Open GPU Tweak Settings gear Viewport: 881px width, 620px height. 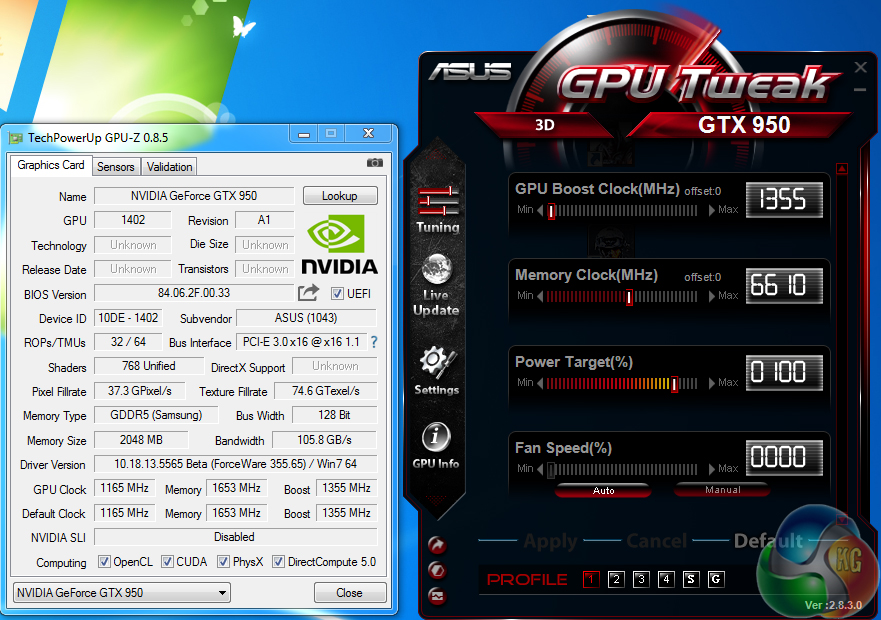(437, 370)
